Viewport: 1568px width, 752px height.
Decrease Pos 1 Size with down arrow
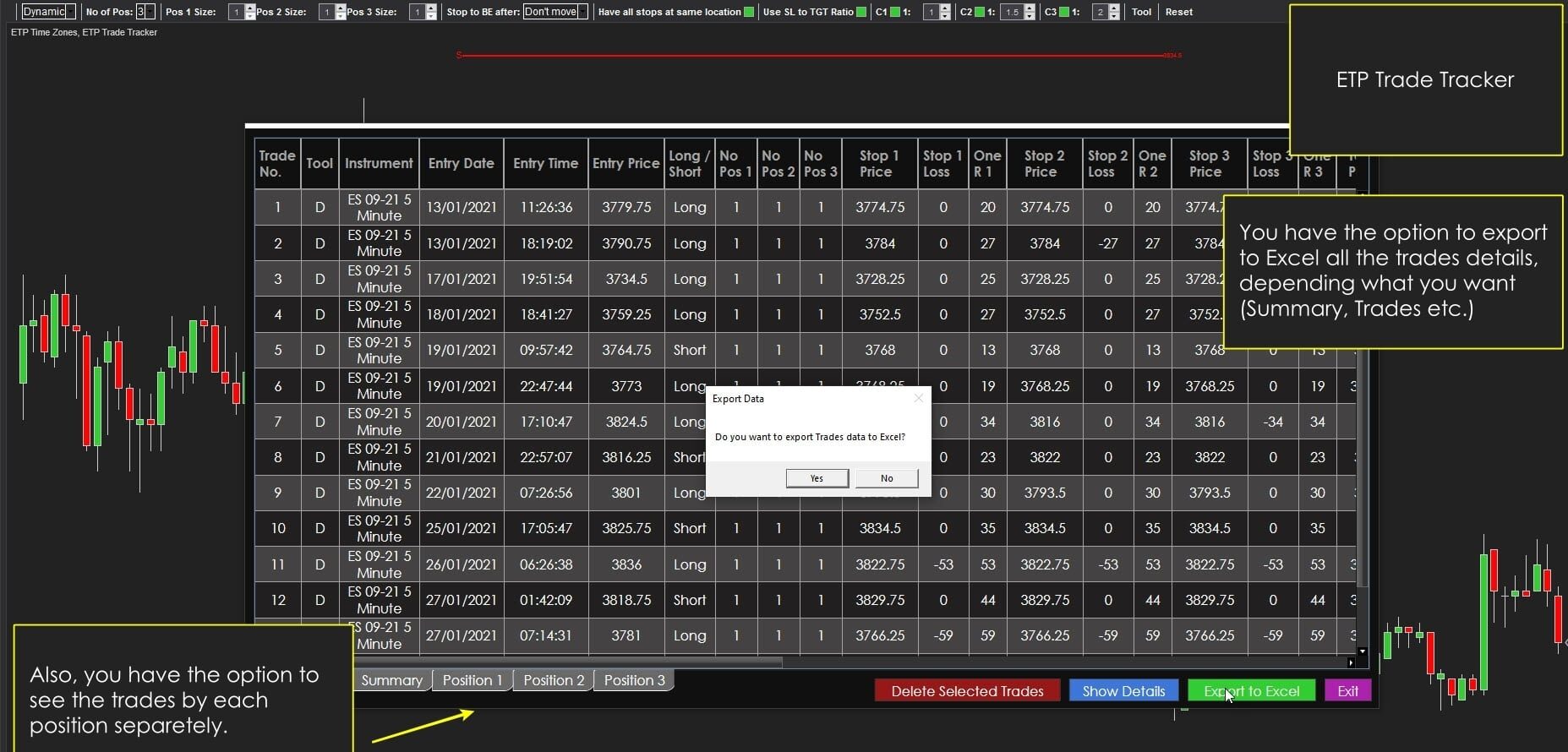249,16
